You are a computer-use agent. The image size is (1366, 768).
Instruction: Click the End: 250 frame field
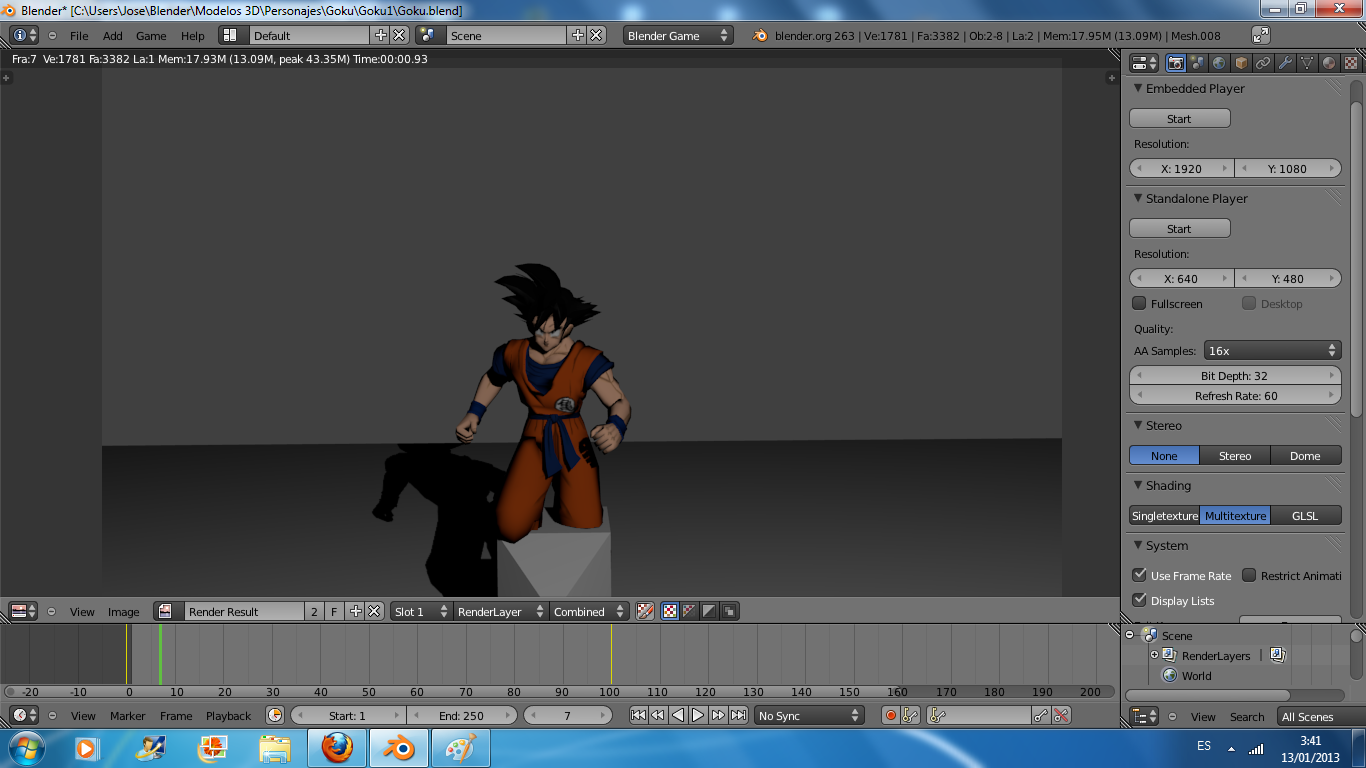[x=461, y=715]
